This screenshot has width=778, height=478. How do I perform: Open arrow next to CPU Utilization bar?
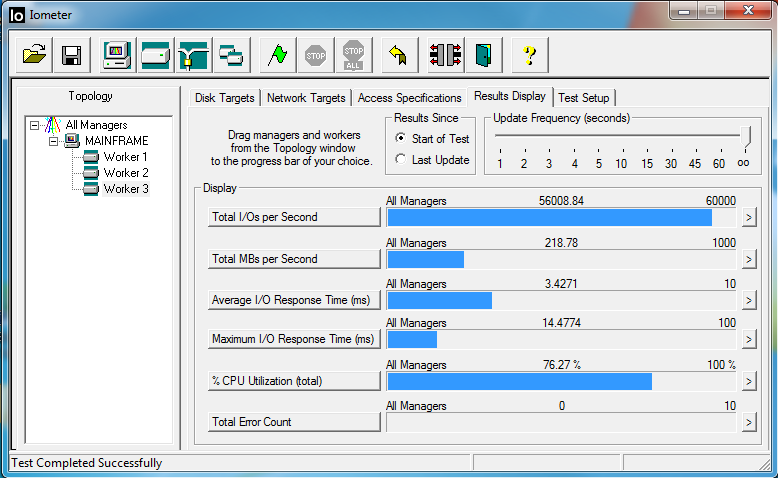(749, 381)
